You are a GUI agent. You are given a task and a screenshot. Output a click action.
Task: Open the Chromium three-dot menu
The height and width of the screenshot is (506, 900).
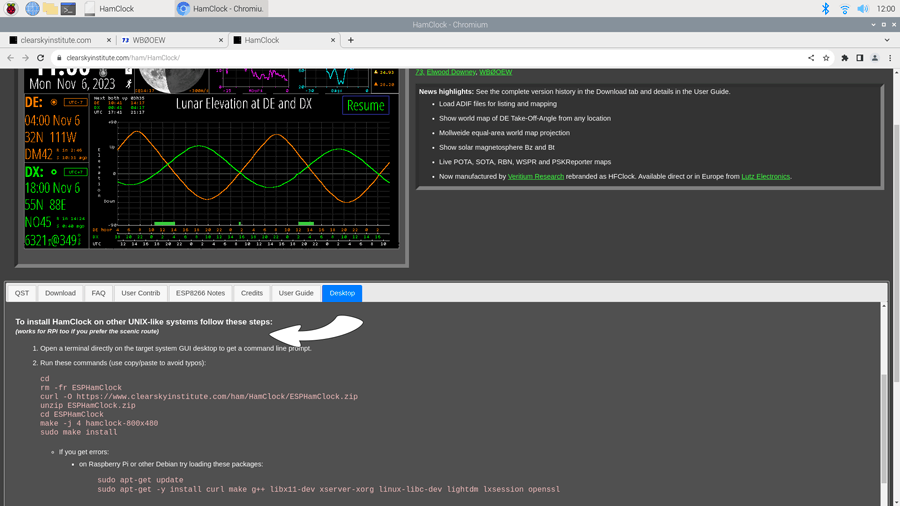click(890, 58)
